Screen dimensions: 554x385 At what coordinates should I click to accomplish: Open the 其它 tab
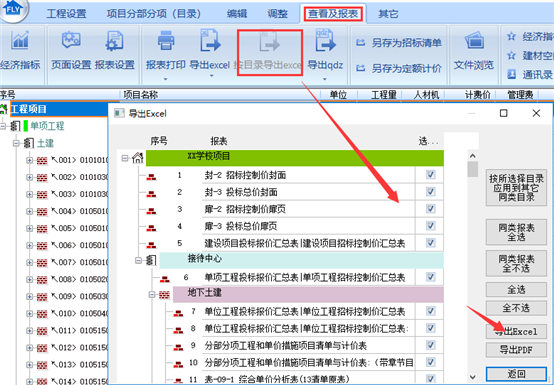coord(388,14)
